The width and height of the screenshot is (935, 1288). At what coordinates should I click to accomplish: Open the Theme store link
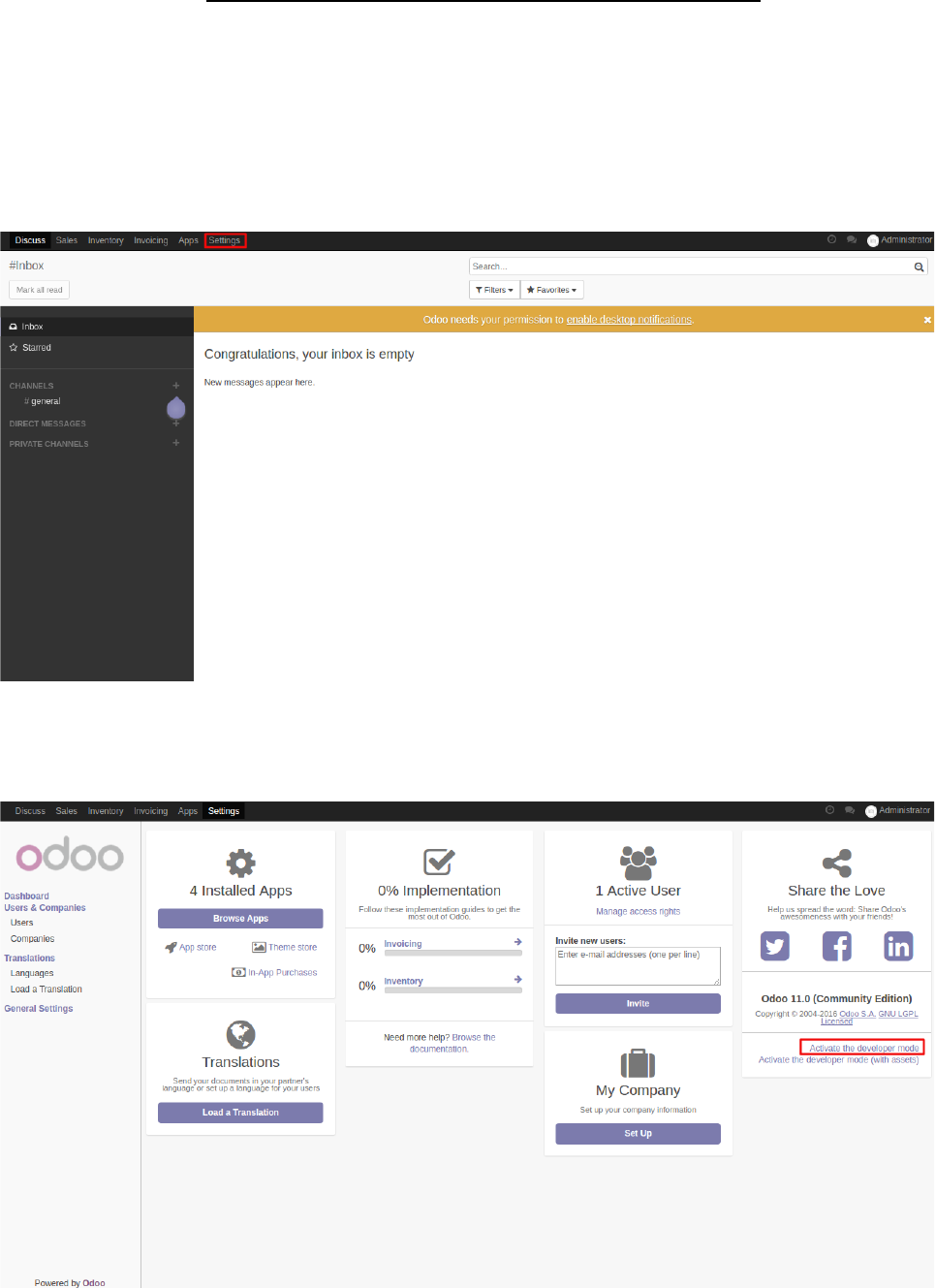pyautogui.click(x=285, y=948)
